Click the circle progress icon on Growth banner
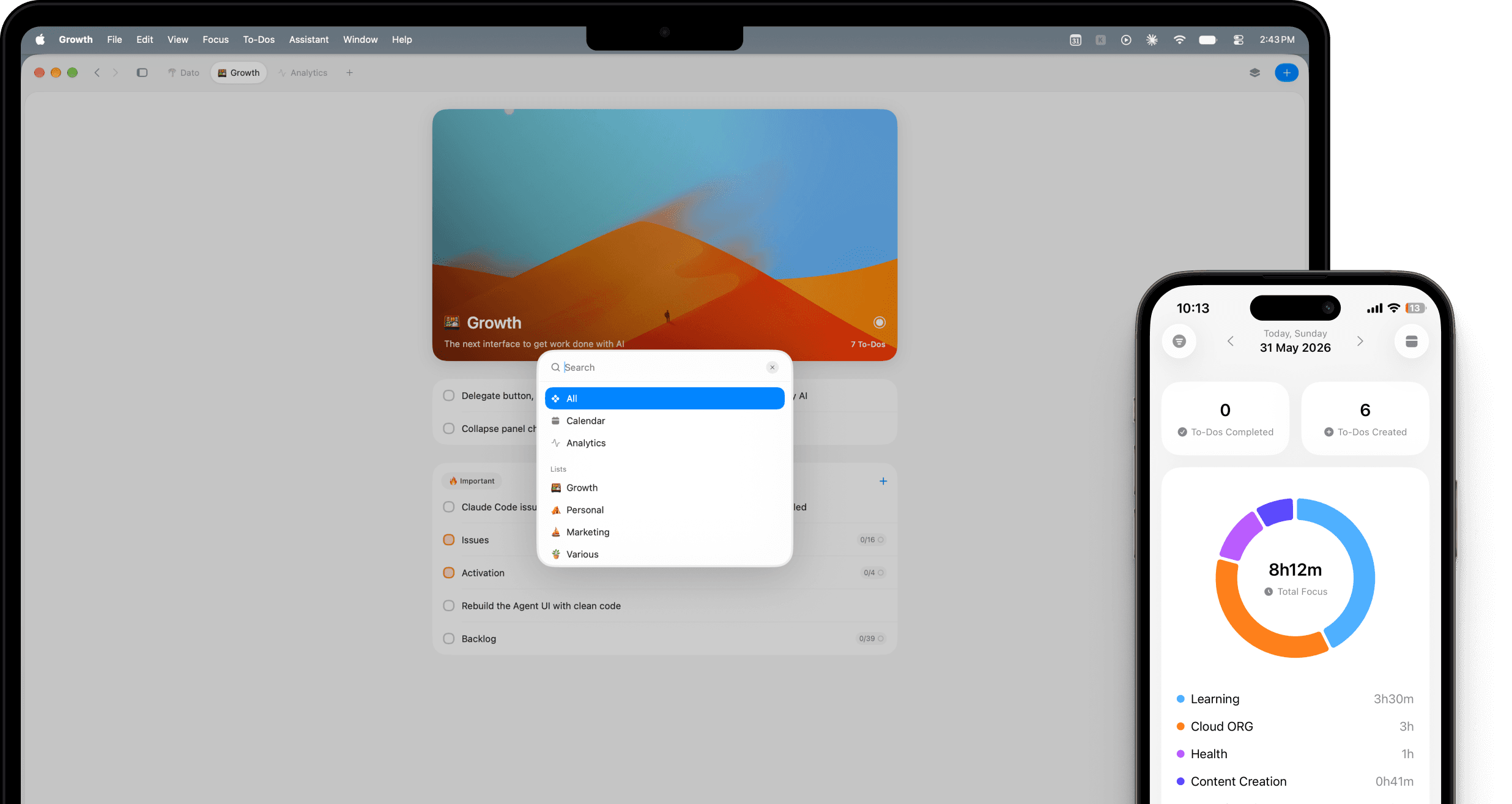The height and width of the screenshot is (804, 1512). [x=879, y=322]
